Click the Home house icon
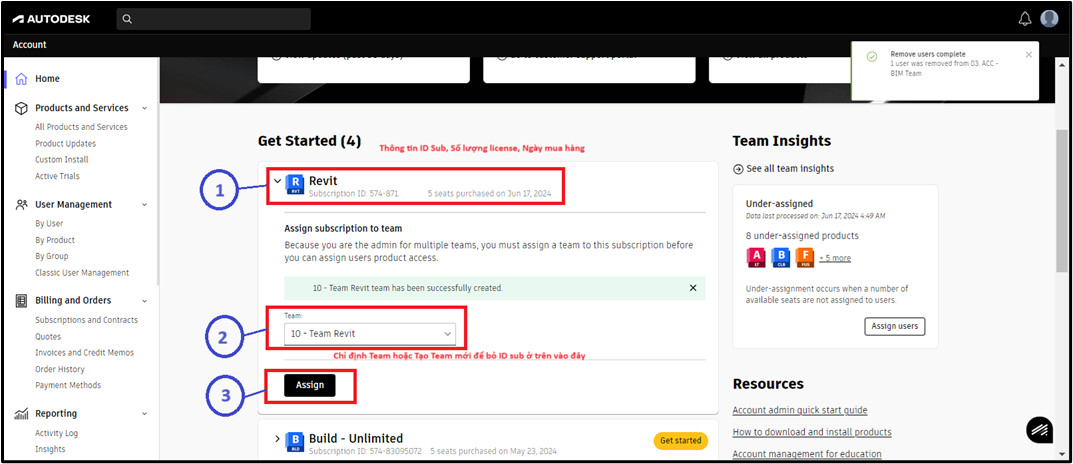Screen dimensions: 1073x464 21,79
